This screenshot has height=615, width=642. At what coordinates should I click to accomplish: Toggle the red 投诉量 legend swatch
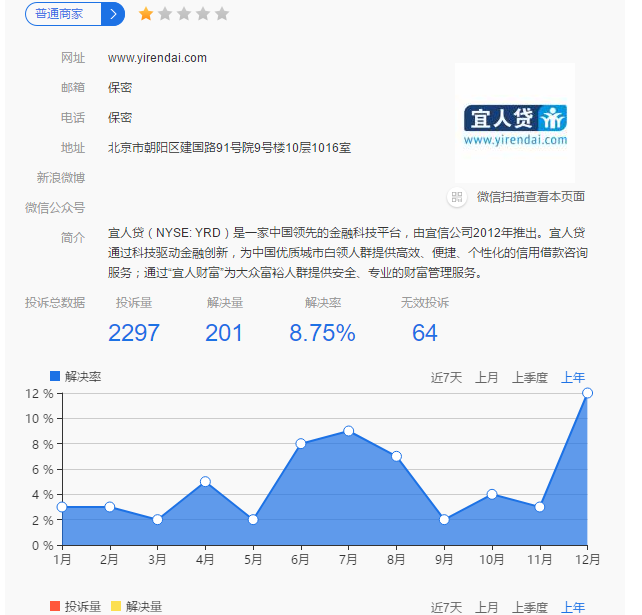coord(55,606)
